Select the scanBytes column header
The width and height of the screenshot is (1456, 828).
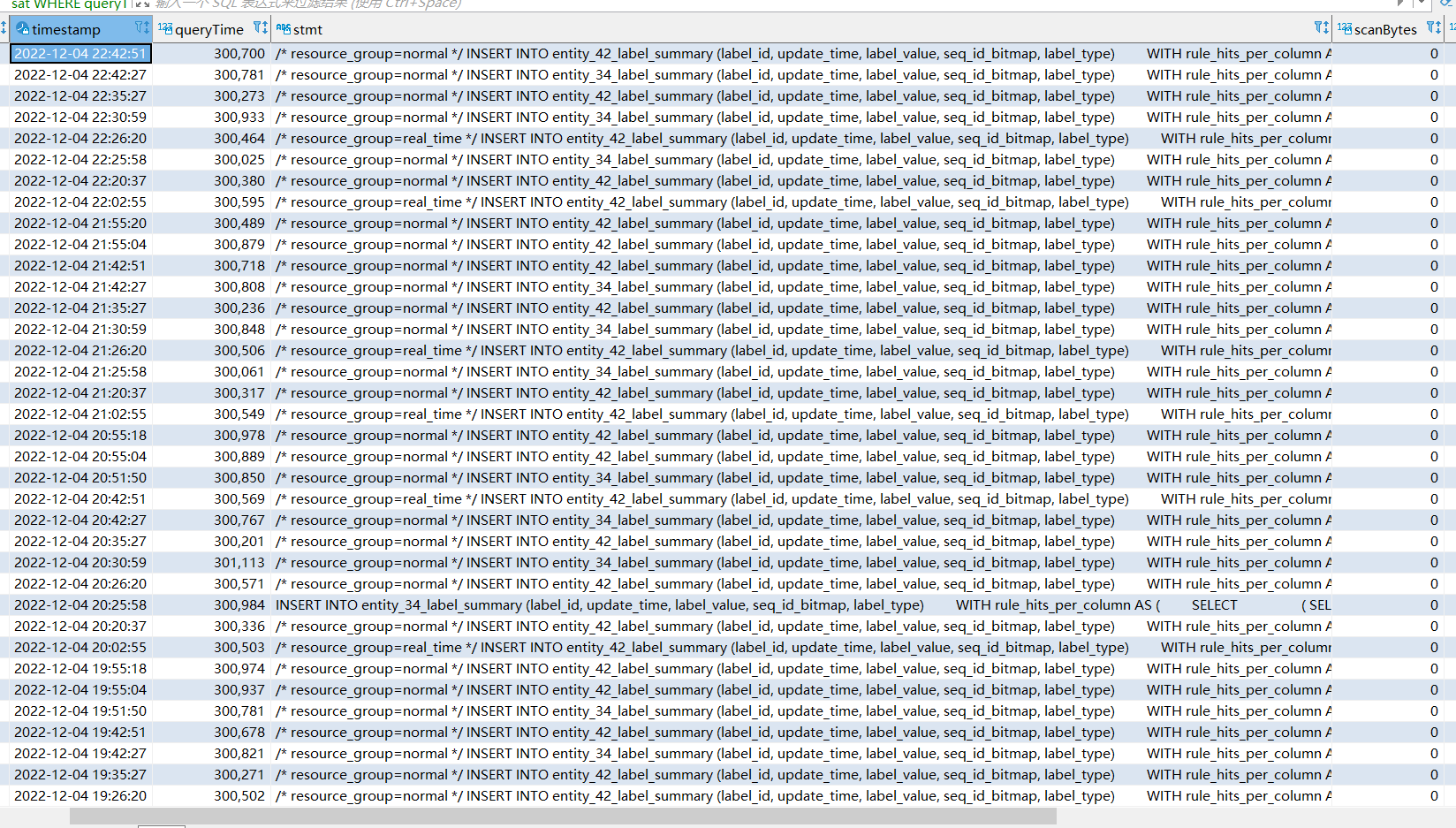1388,29
